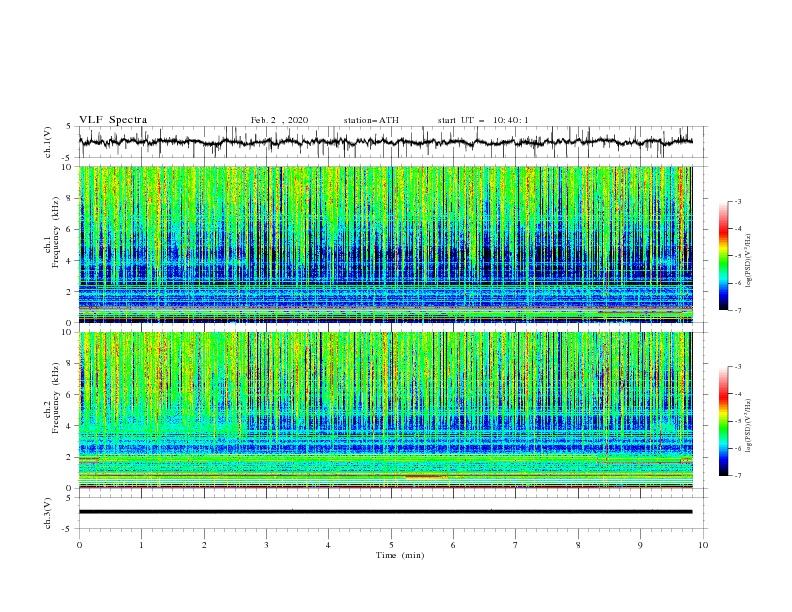Click the ch.1 color scale "log(PSD)(V²/Hz)" label
792x612 pixels.
point(749,261)
